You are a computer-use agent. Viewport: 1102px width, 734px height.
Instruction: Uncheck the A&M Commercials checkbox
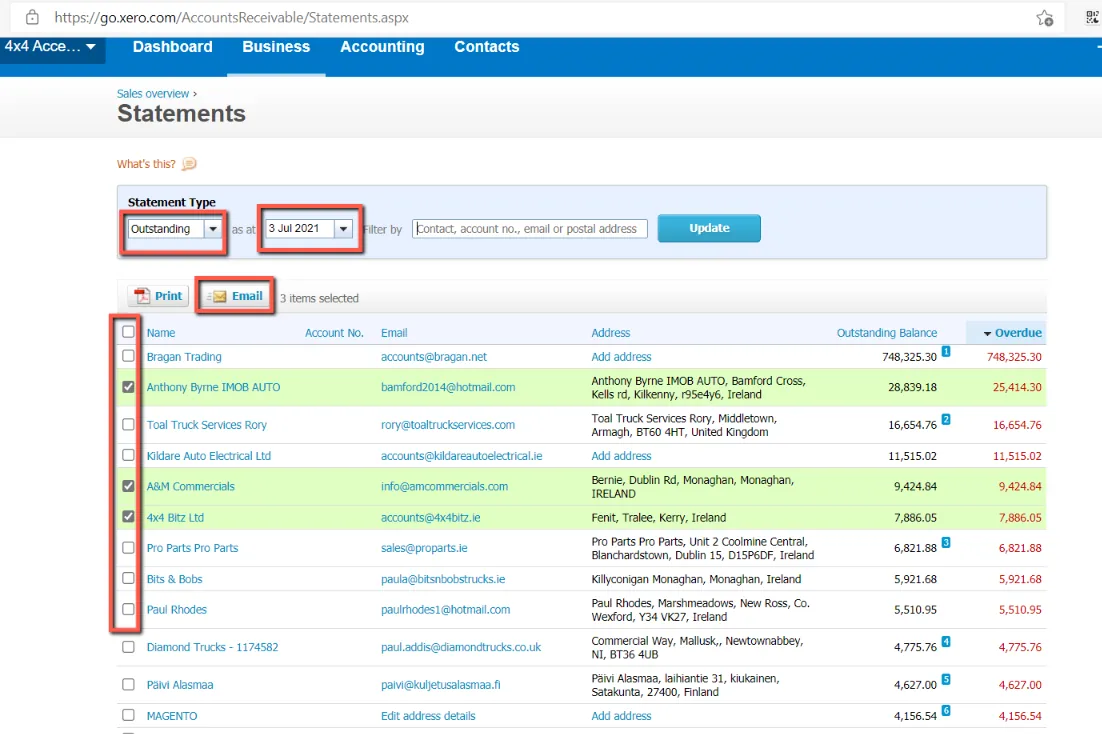click(128, 486)
